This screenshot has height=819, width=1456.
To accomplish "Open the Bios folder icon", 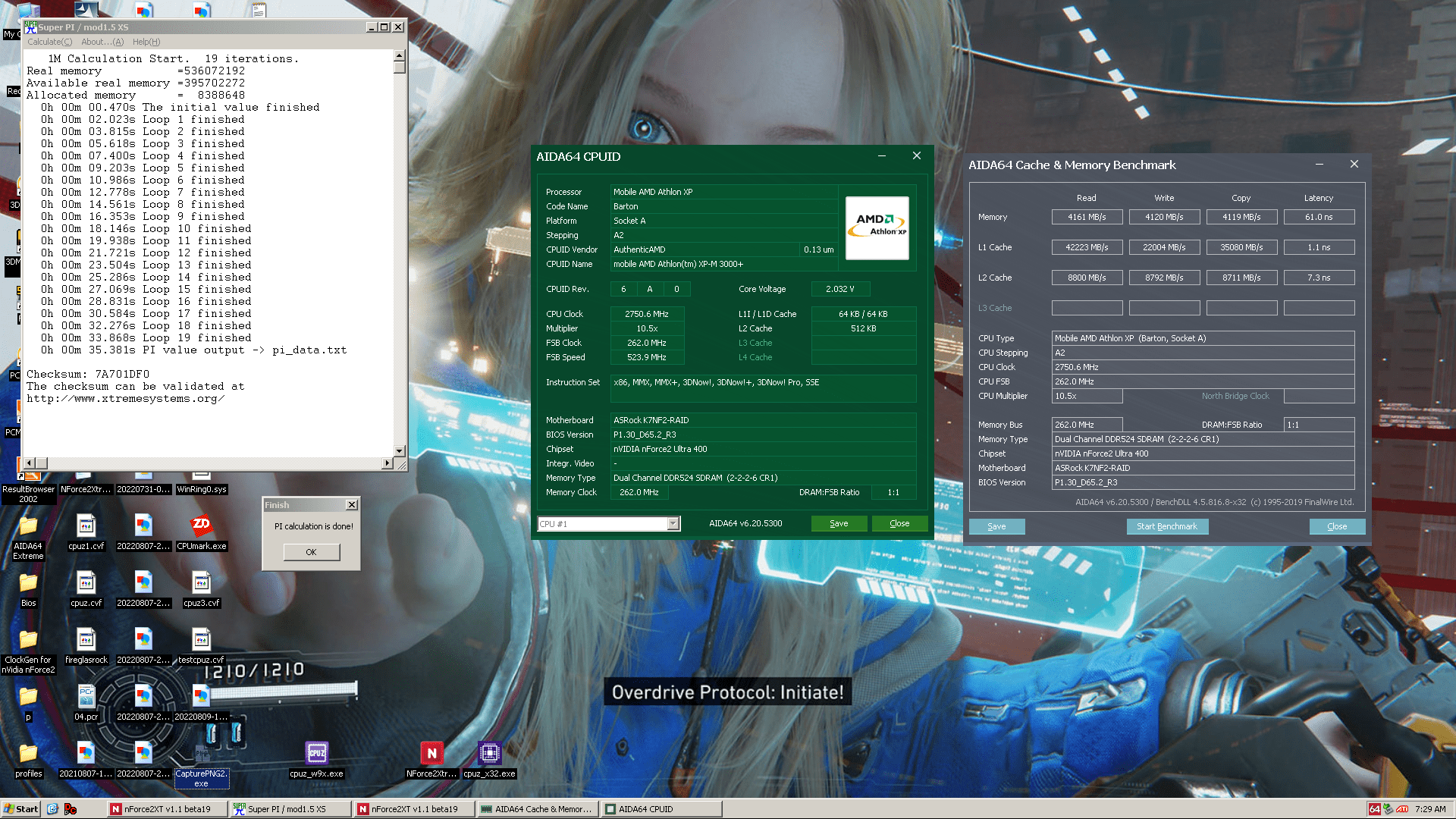I will [x=28, y=589].
